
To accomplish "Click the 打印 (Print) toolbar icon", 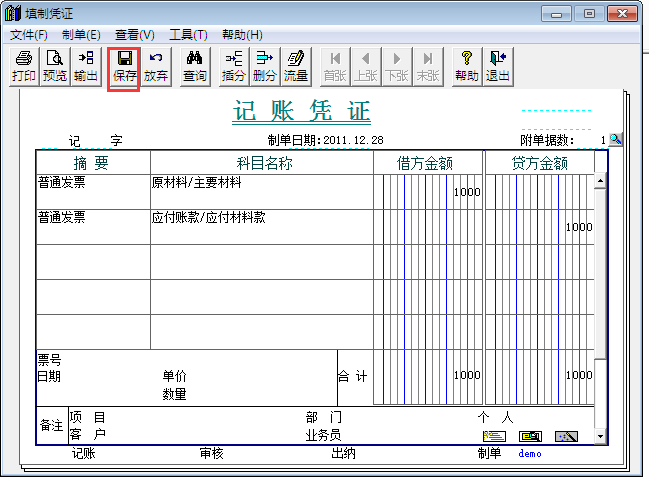I will (x=24, y=66).
